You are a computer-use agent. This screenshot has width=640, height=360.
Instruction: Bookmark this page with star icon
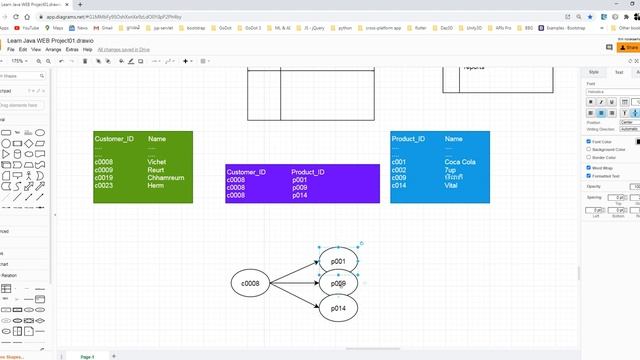(590, 17)
